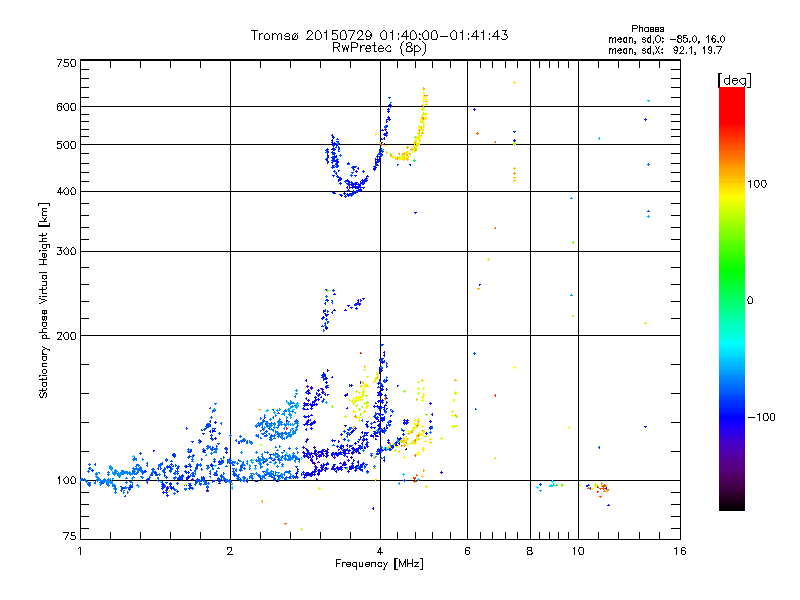The height and width of the screenshot is (600, 800).
Task: Click the x-axis tick label '6'
Action: point(467,551)
